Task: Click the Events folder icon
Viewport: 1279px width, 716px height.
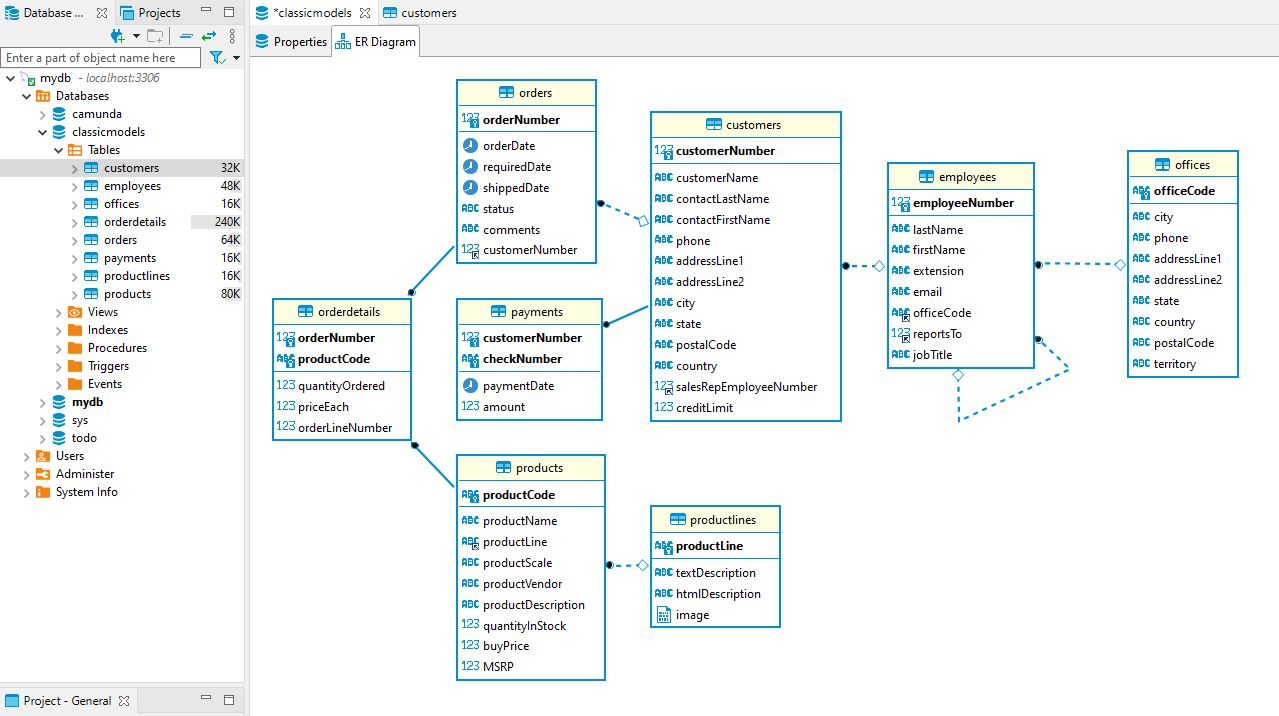Action: (x=75, y=384)
